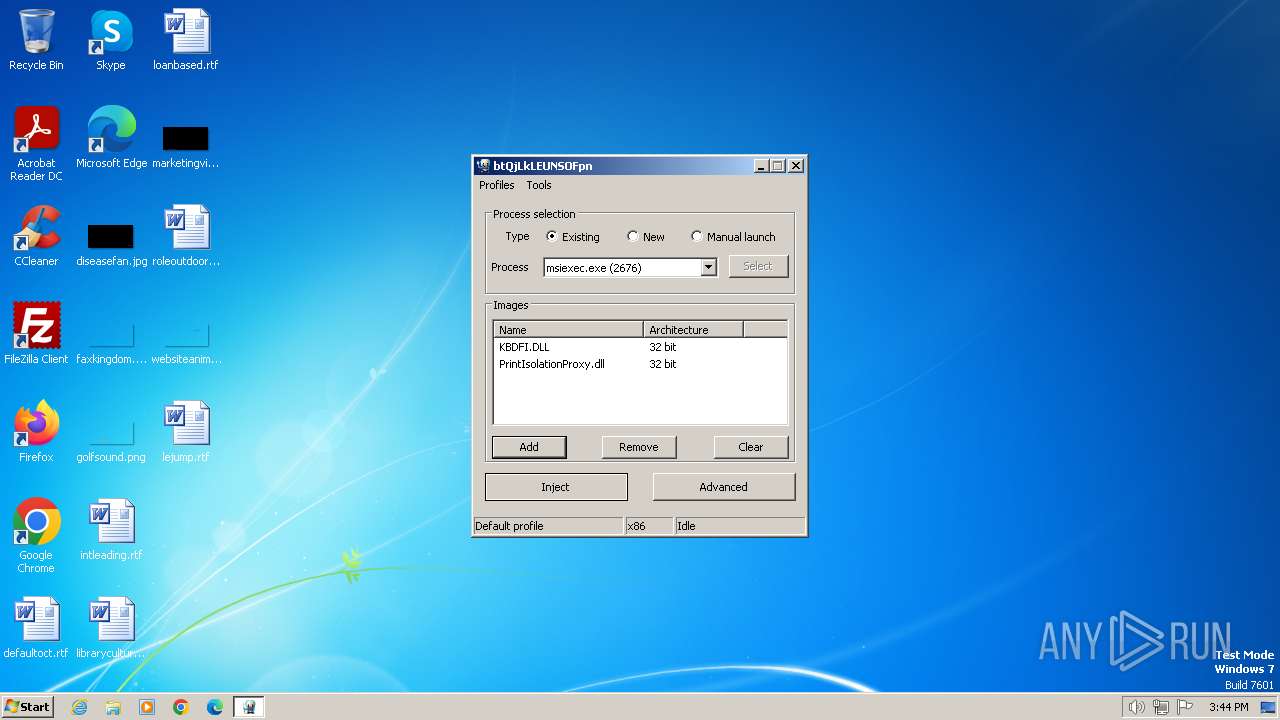Open the loanbased.rtf document icon

coord(186,40)
